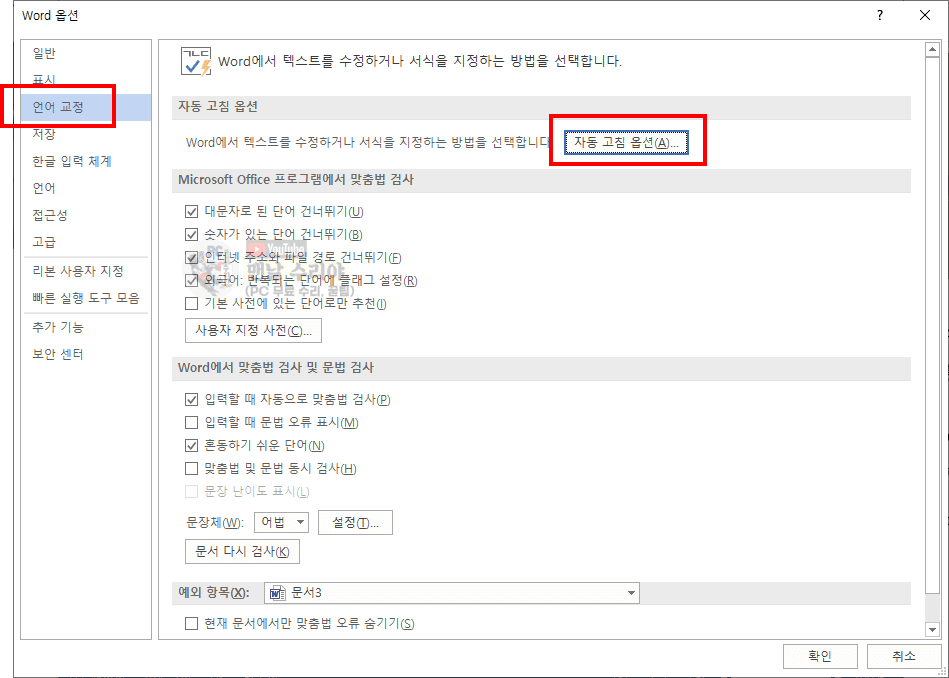Switch to the 고급 category
Screen dimensions: 949x678
pyautogui.click(x=44, y=242)
